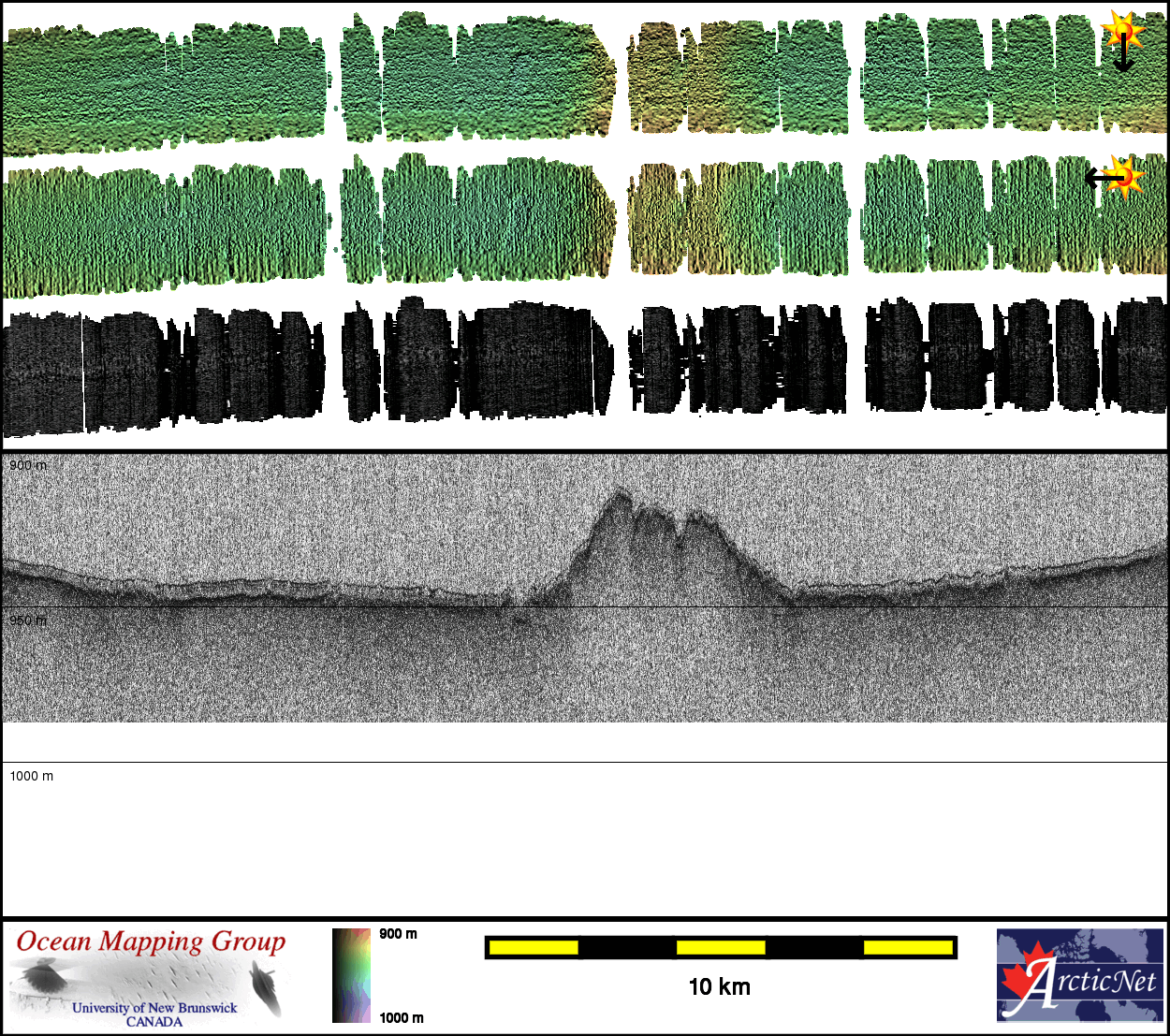This screenshot has width=1170, height=1036.
Task: Select the depth color legend bar
Action: click(351, 975)
